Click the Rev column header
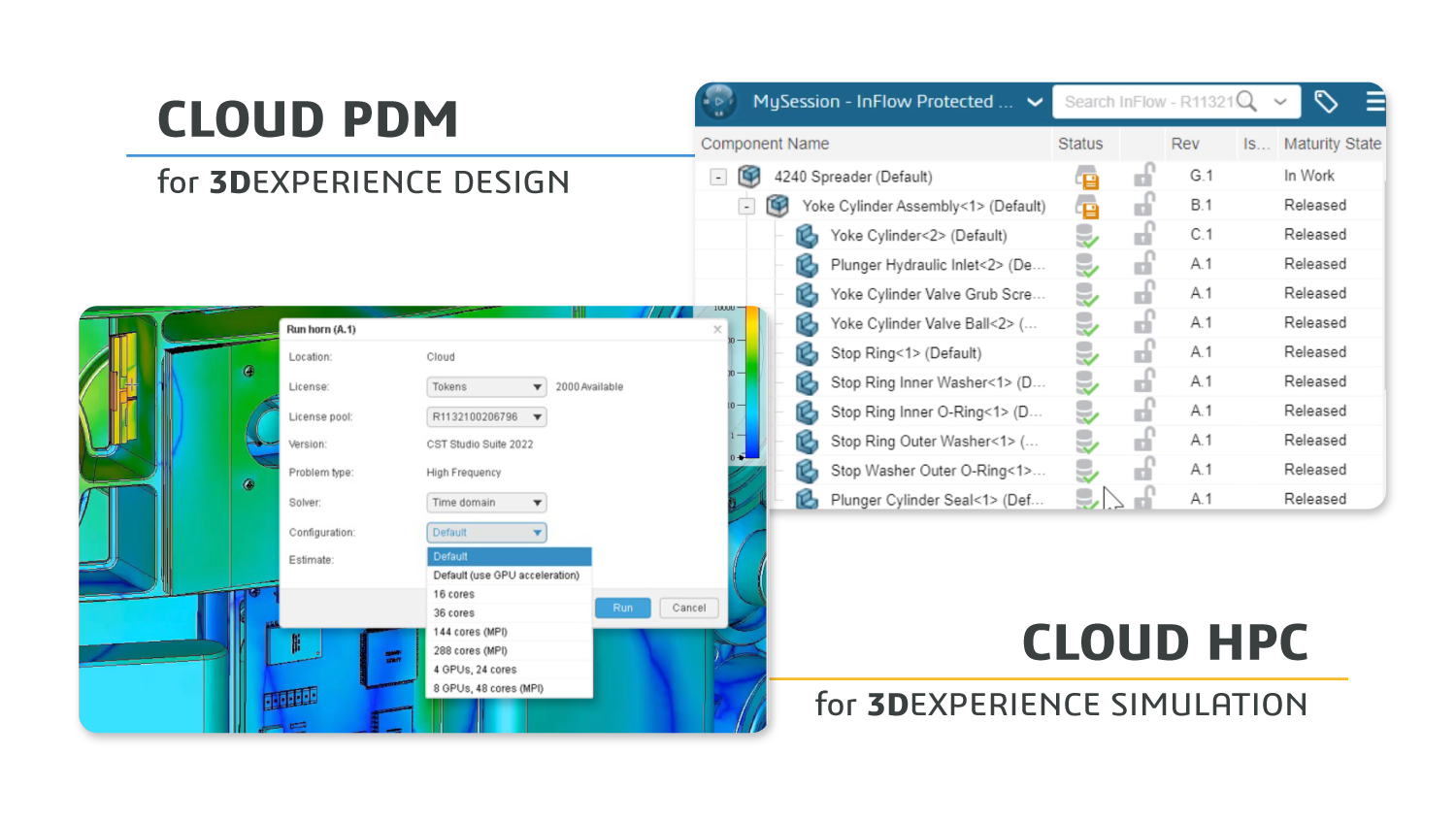1456x822 pixels. click(x=1184, y=144)
